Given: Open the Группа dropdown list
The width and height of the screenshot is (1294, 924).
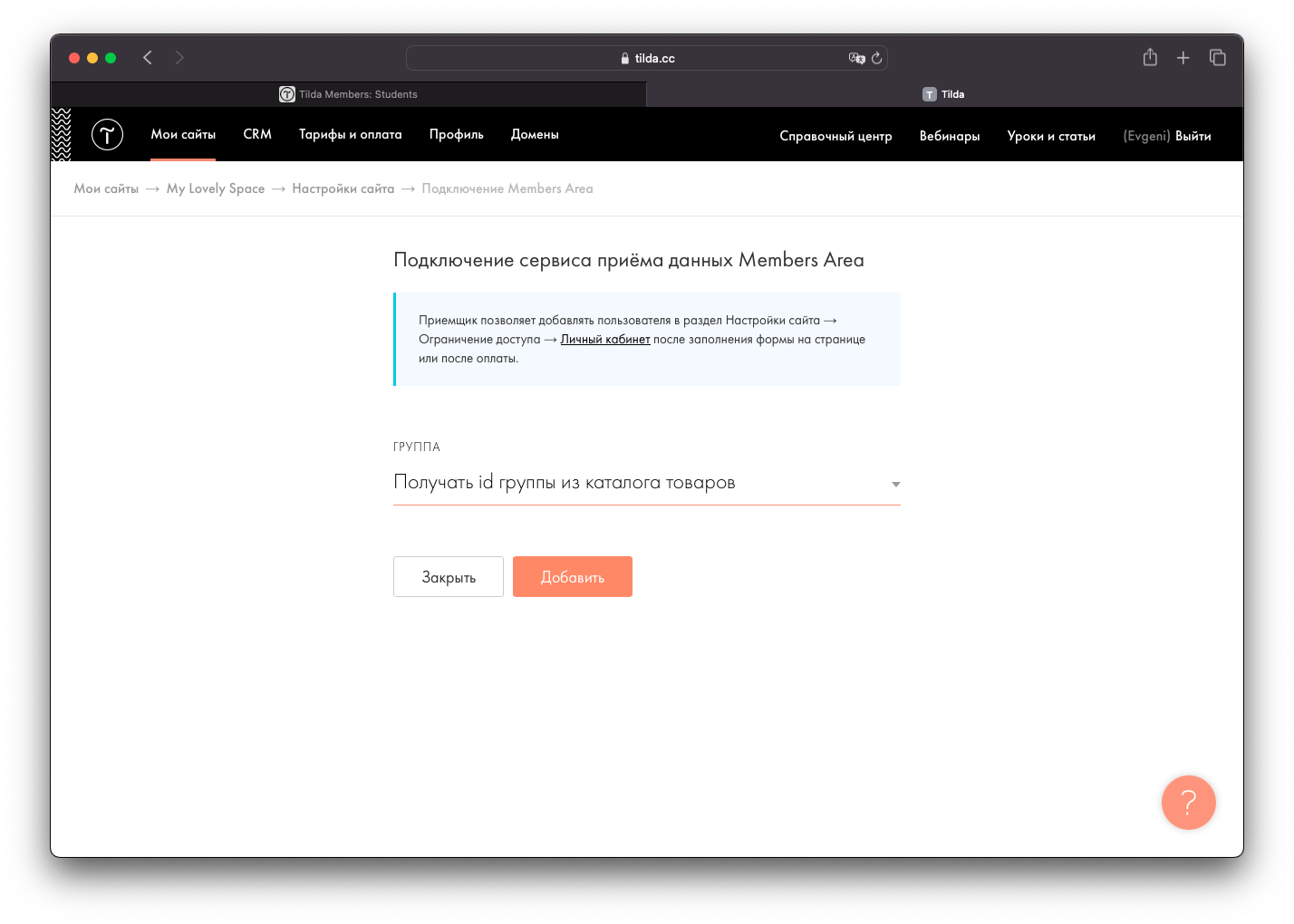Looking at the screenshot, I should click(x=647, y=483).
